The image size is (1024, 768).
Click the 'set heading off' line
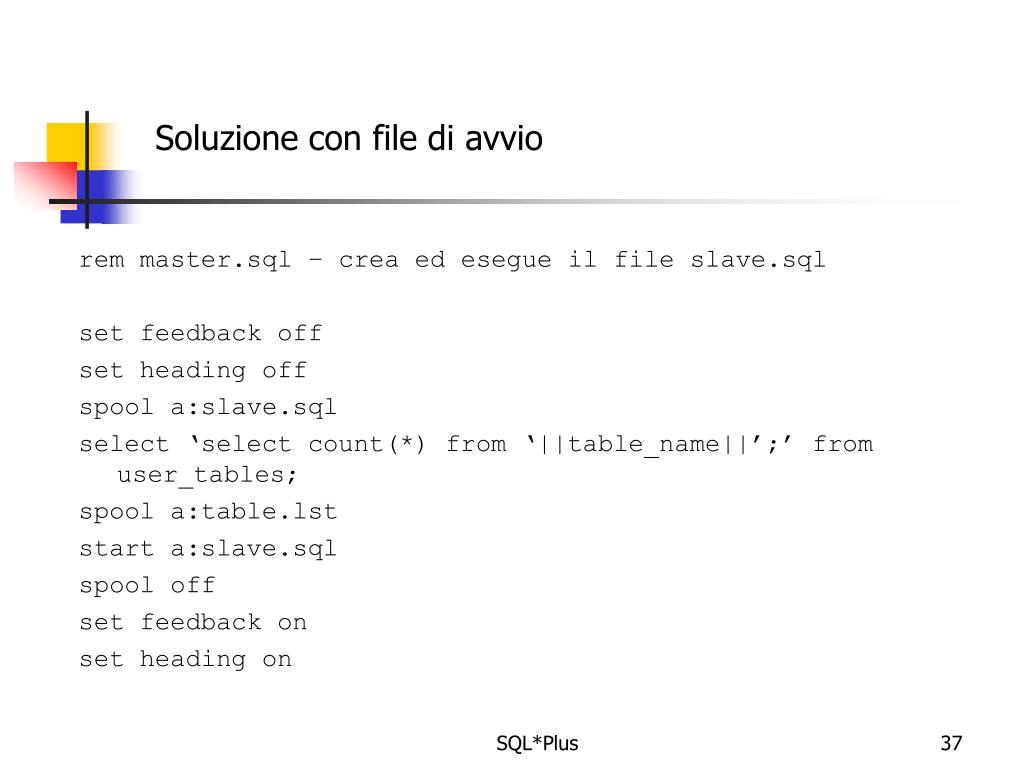(x=193, y=371)
